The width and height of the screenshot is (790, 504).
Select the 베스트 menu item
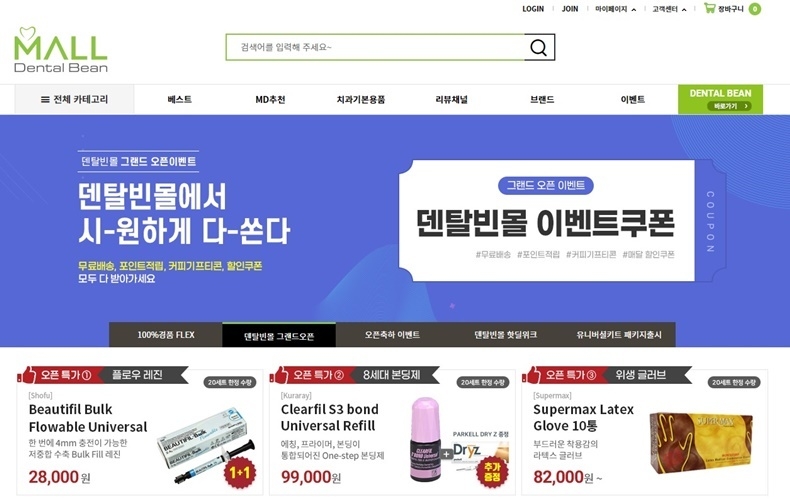click(x=180, y=99)
